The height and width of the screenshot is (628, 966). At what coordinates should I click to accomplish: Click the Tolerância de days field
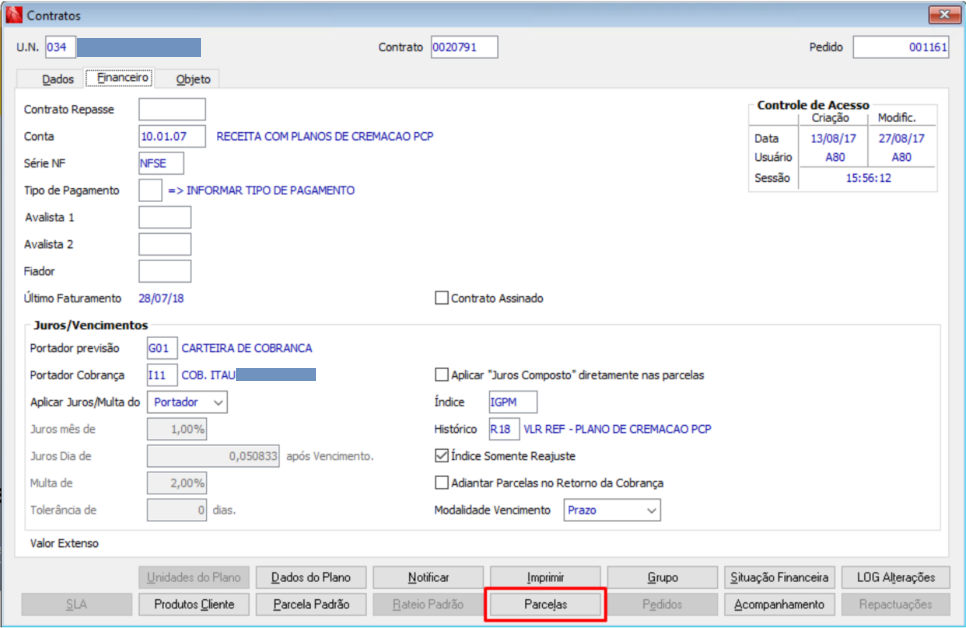177,510
